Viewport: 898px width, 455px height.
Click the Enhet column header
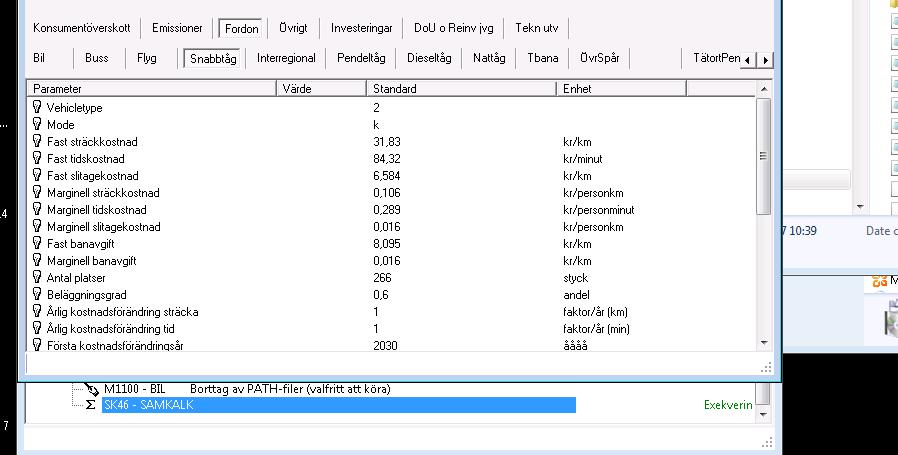tap(621, 89)
